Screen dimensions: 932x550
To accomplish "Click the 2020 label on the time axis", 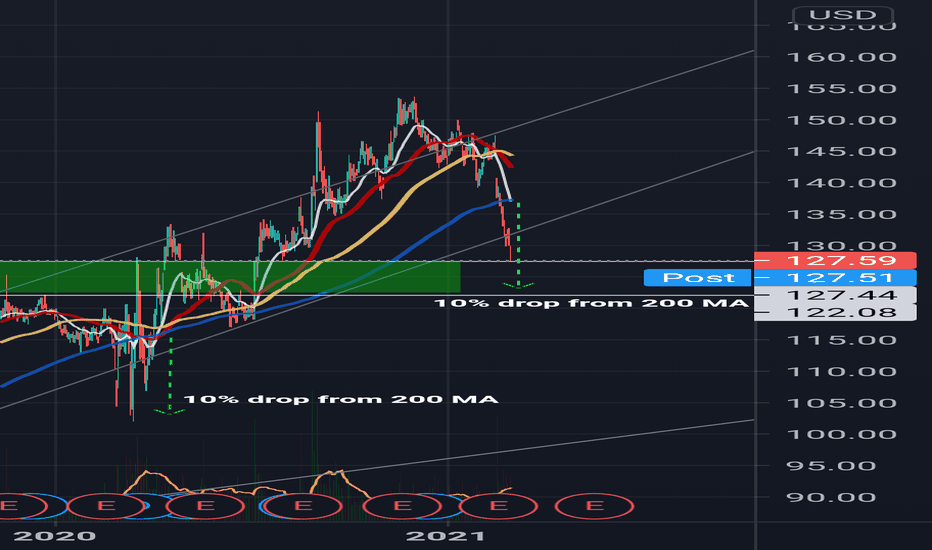I will 55,536.
